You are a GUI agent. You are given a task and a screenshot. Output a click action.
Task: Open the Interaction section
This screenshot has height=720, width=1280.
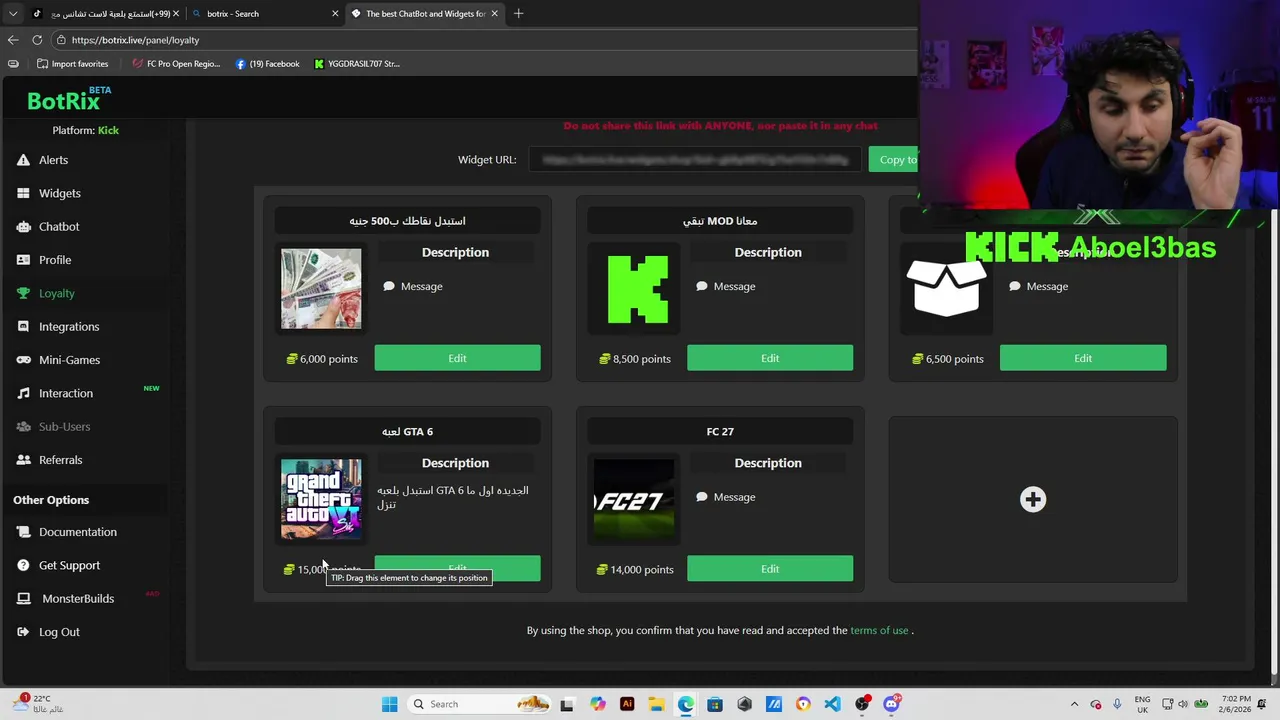tap(55, 393)
